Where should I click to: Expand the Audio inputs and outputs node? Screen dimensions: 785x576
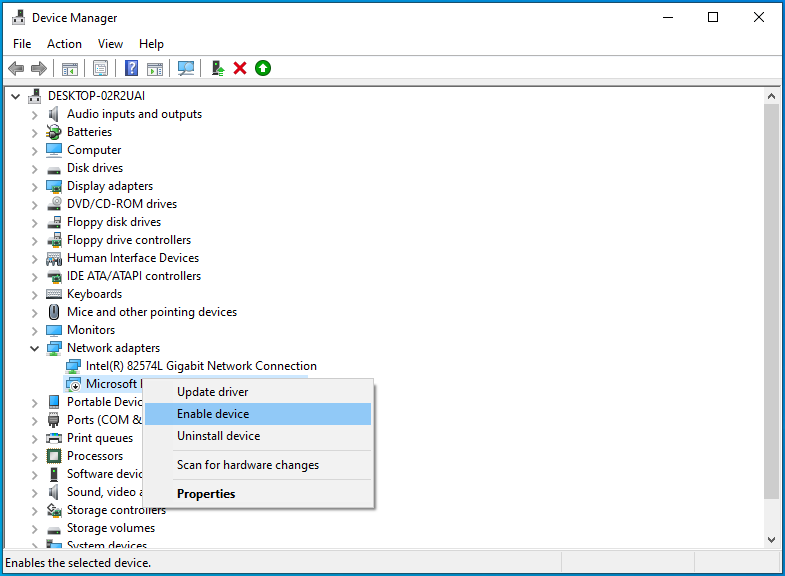tap(34, 115)
